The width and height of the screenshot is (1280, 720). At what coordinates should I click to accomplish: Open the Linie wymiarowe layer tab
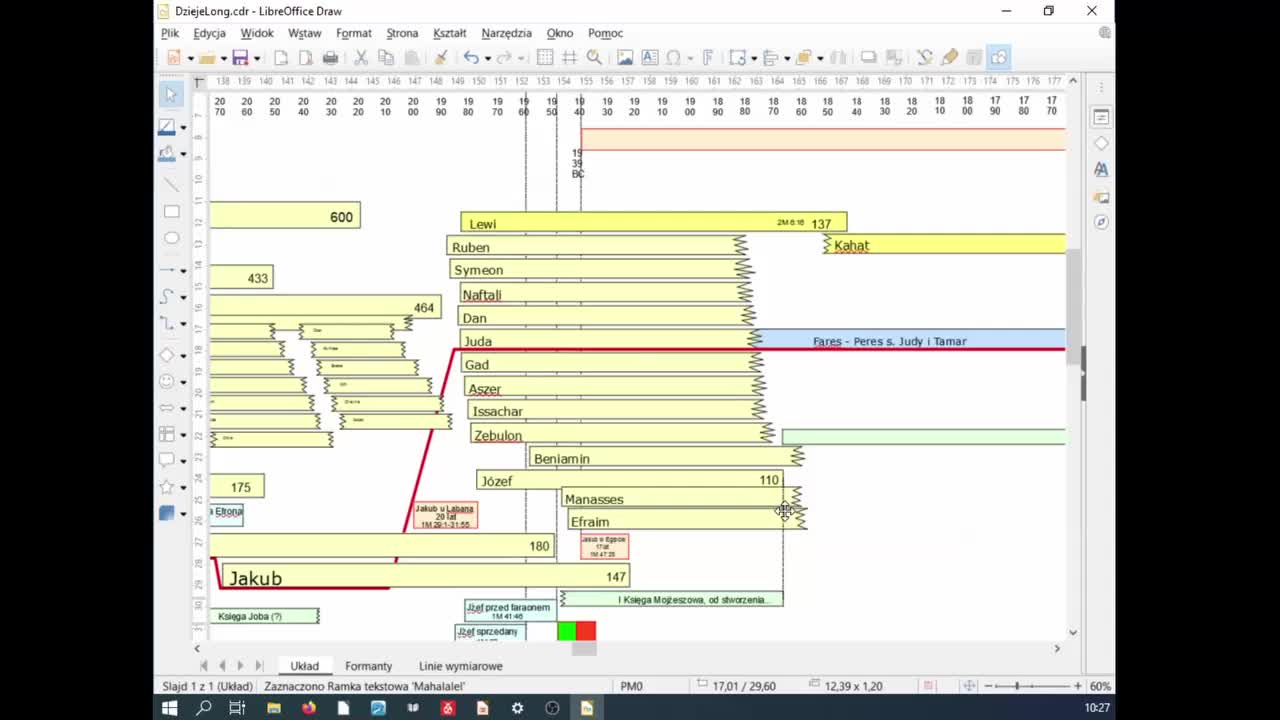point(460,666)
